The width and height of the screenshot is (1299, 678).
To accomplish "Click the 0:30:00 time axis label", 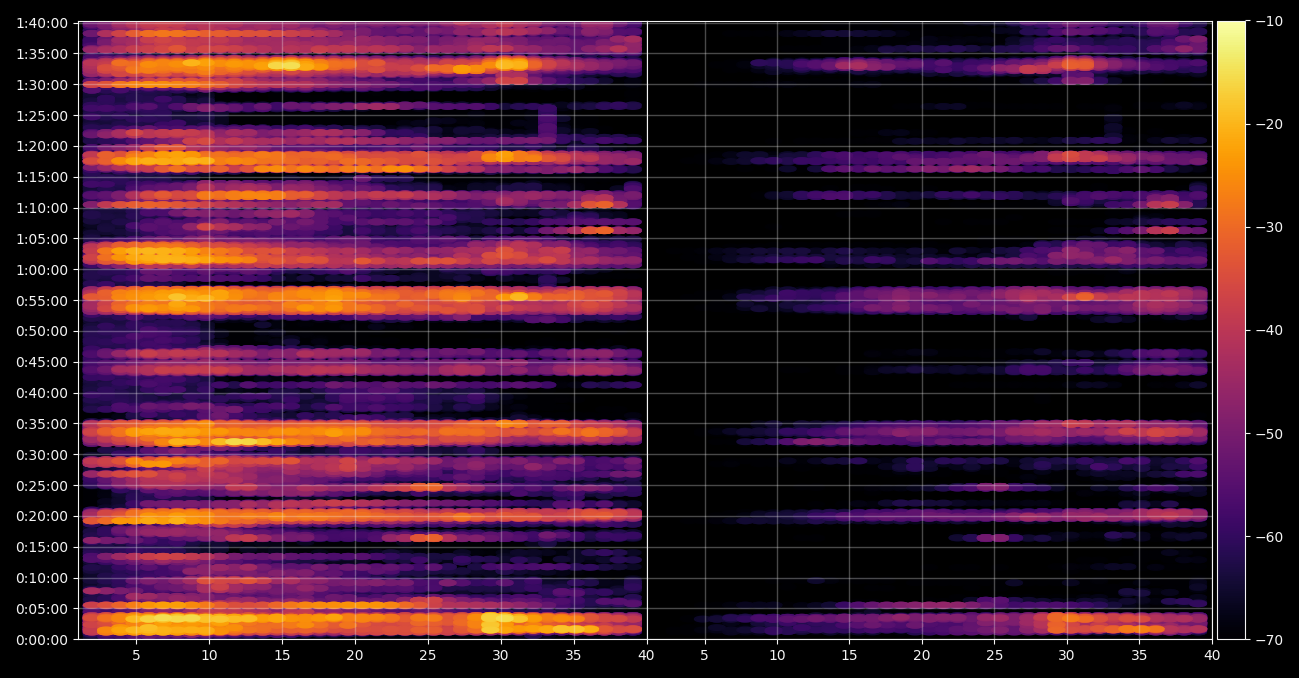I will coord(42,455).
